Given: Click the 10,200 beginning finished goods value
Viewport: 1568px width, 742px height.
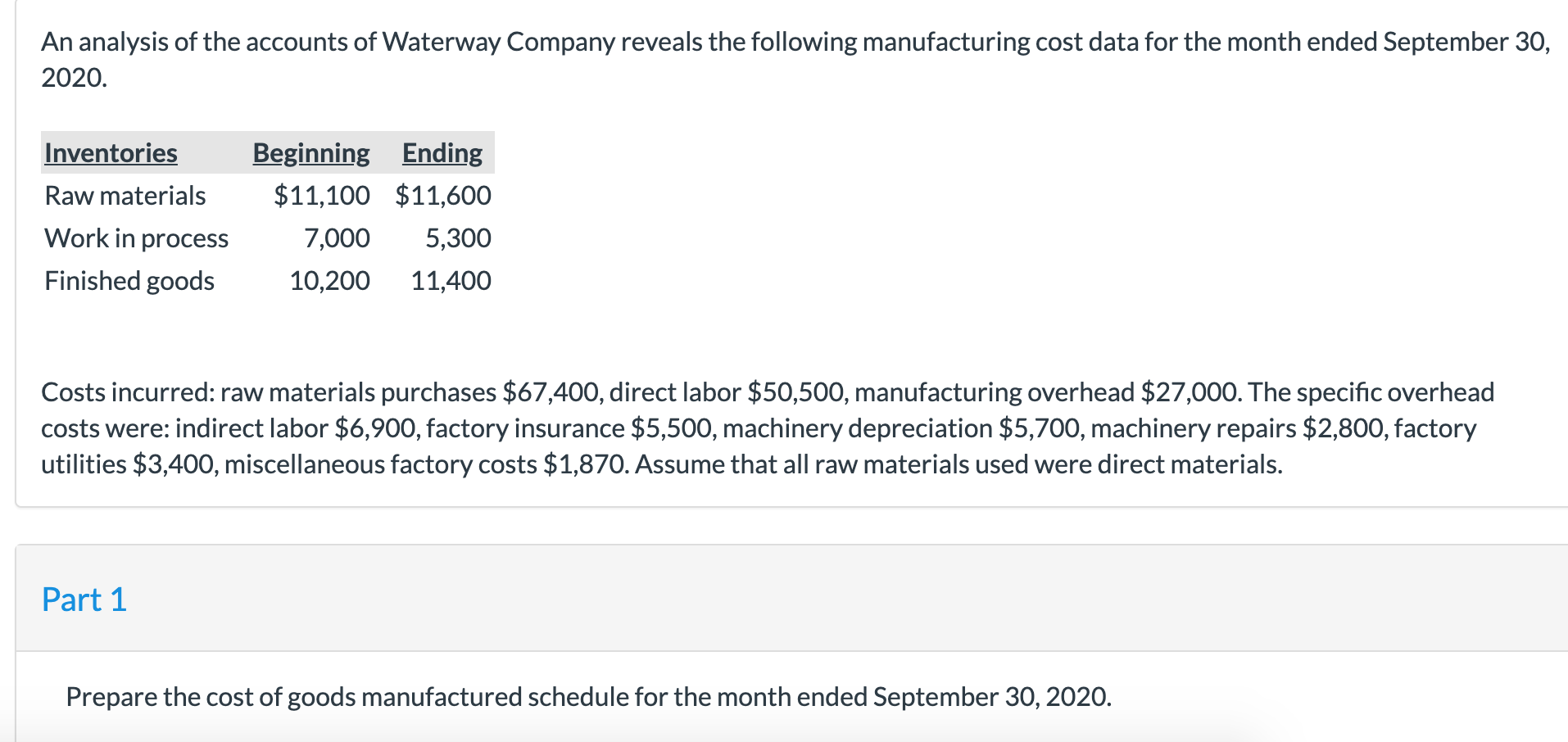Looking at the screenshot, I should [x=329, y=281].
